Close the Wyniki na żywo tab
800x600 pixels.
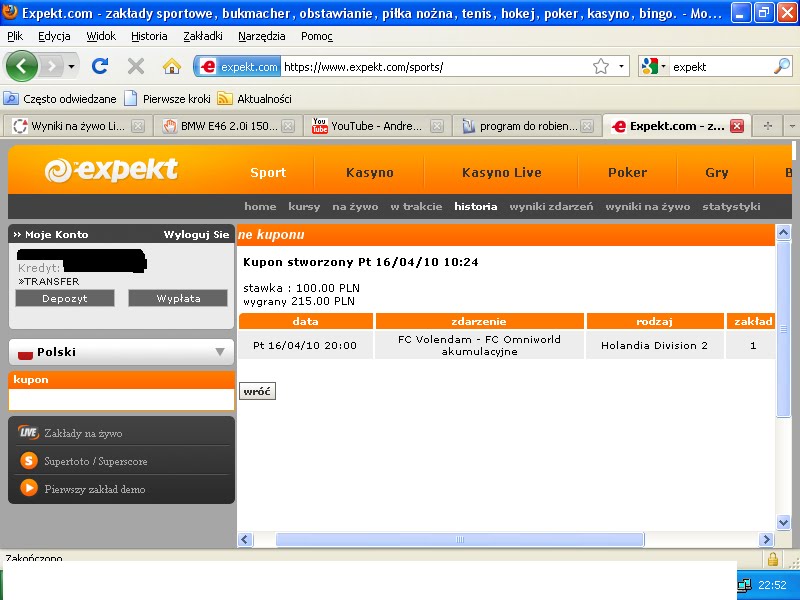tap(138, 126)
